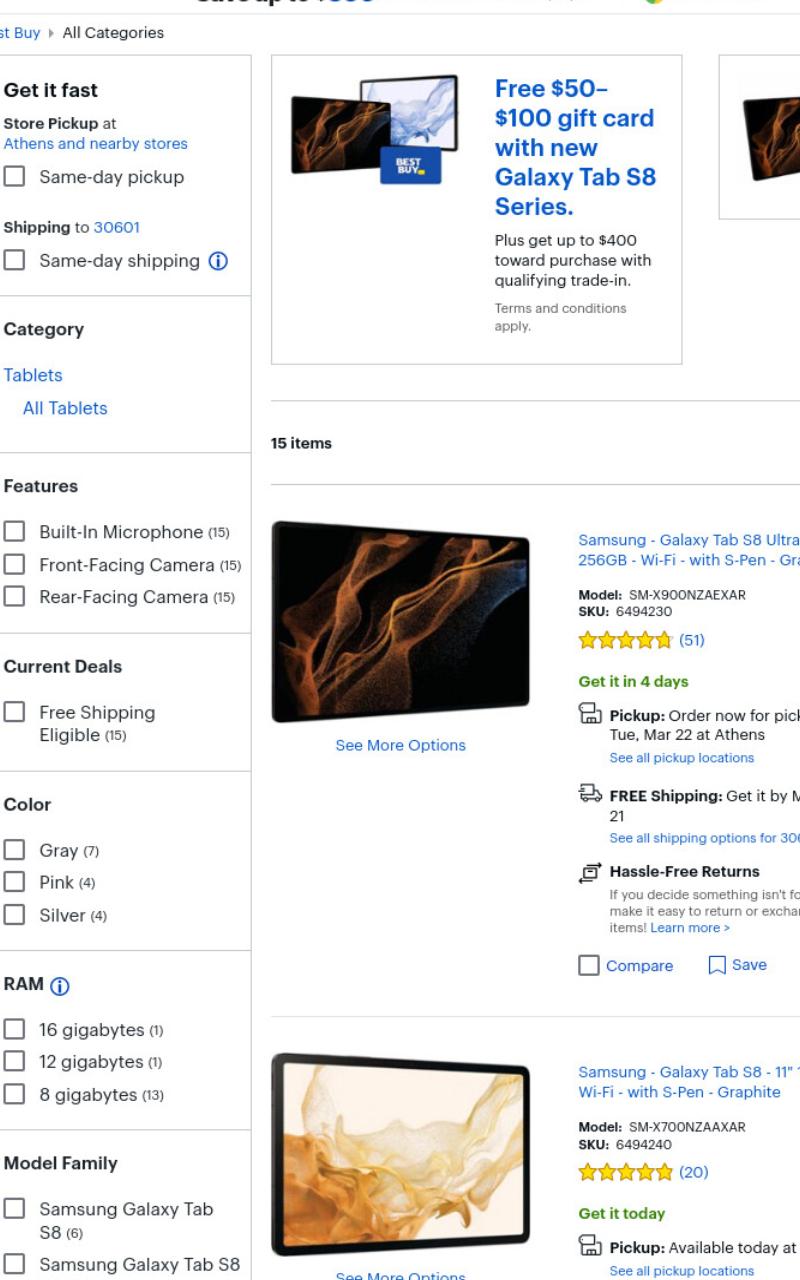Image resolution: width=800 pixels, height=1280 pixels.
Task: Open the RAM info icon
Action: 60,986
